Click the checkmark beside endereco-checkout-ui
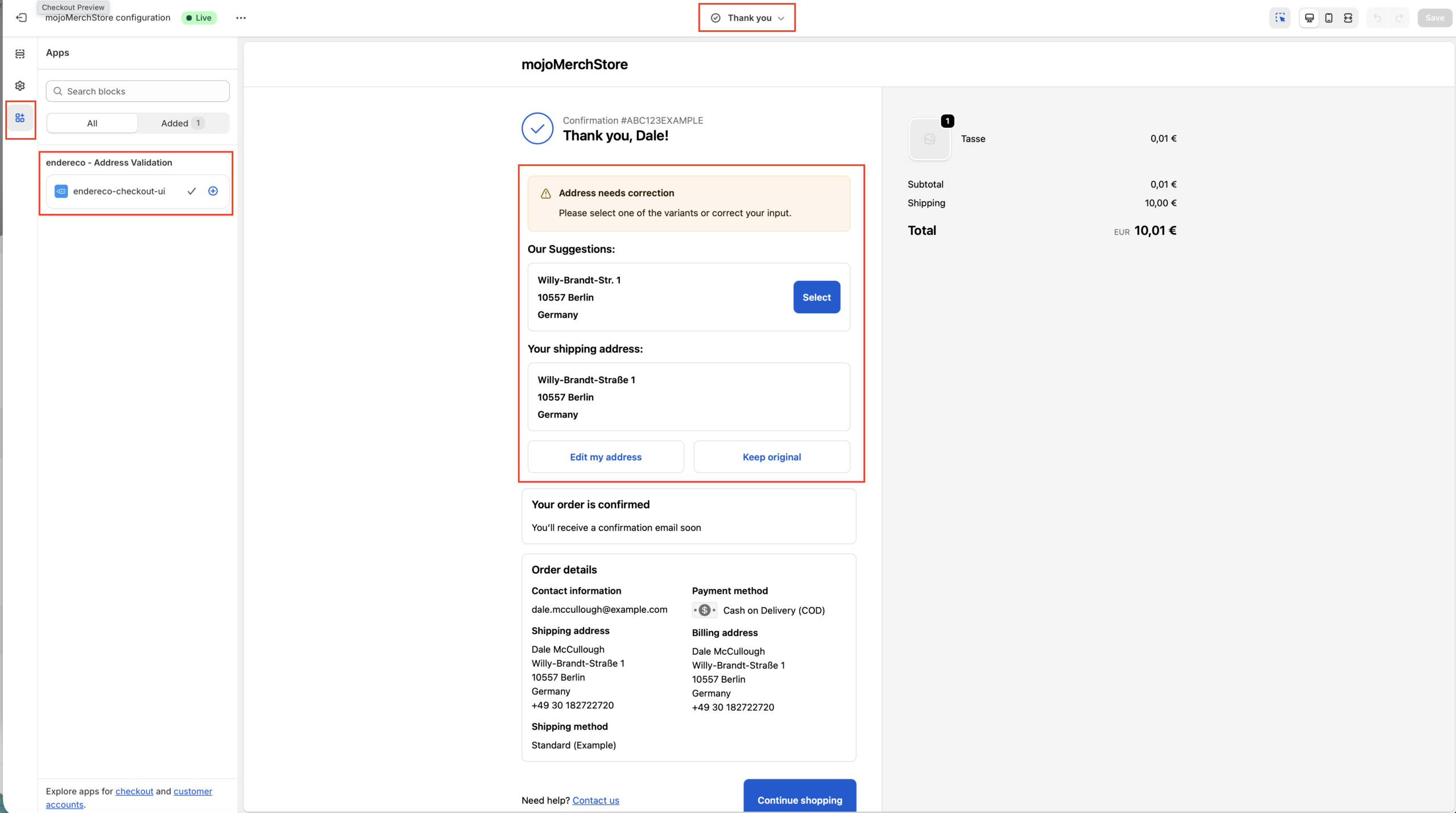The width and height of the screenshot is (1456, 813). coord(192,191)
